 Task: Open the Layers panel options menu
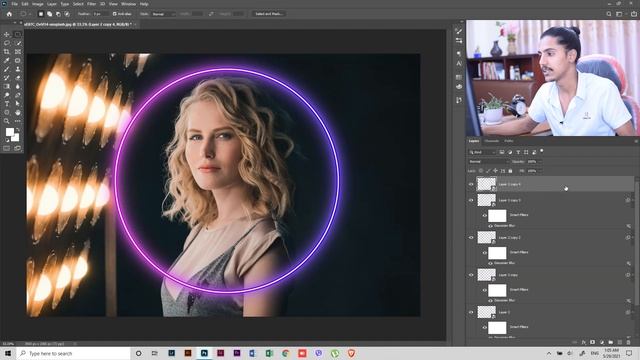[x=636, y=141]
